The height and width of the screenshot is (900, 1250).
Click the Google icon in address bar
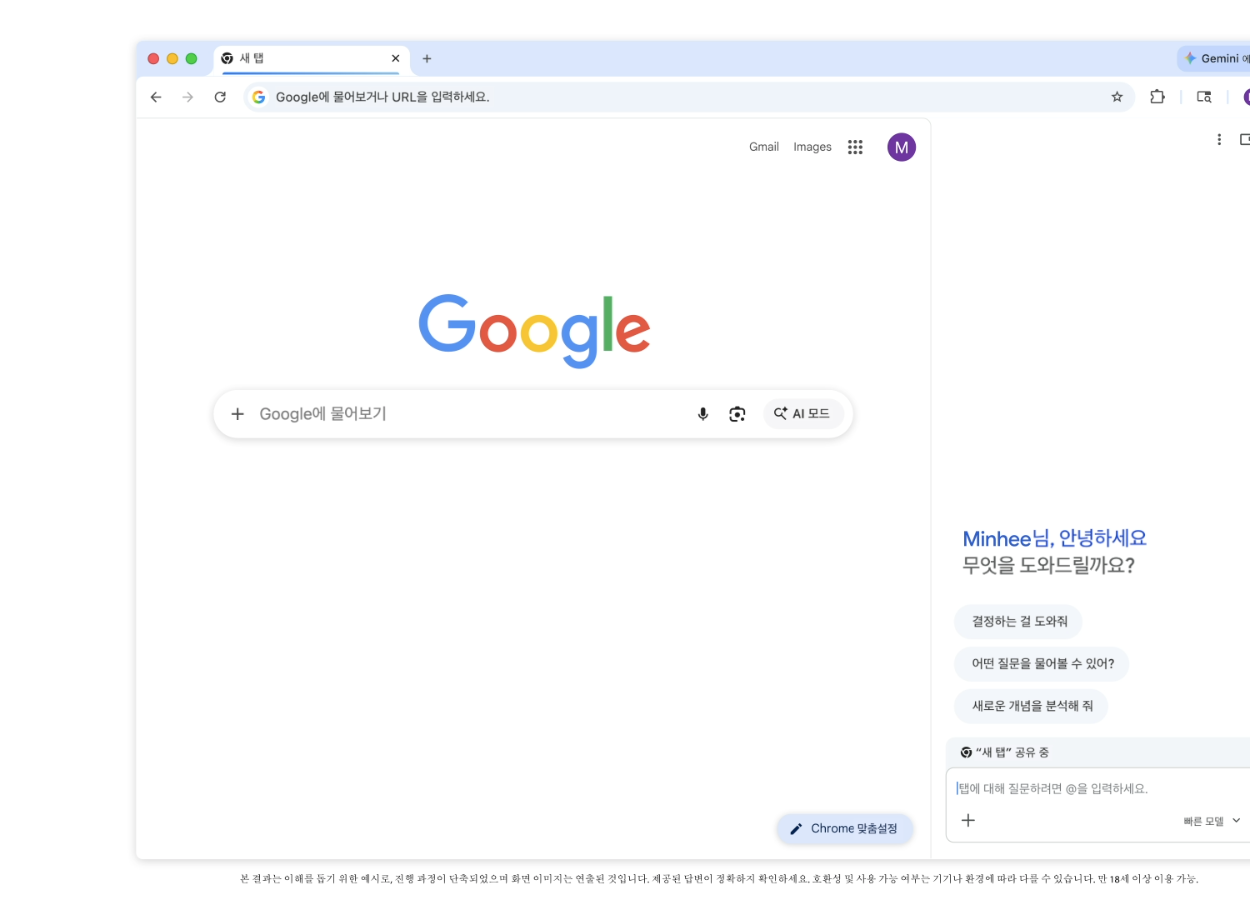point(259,97)
